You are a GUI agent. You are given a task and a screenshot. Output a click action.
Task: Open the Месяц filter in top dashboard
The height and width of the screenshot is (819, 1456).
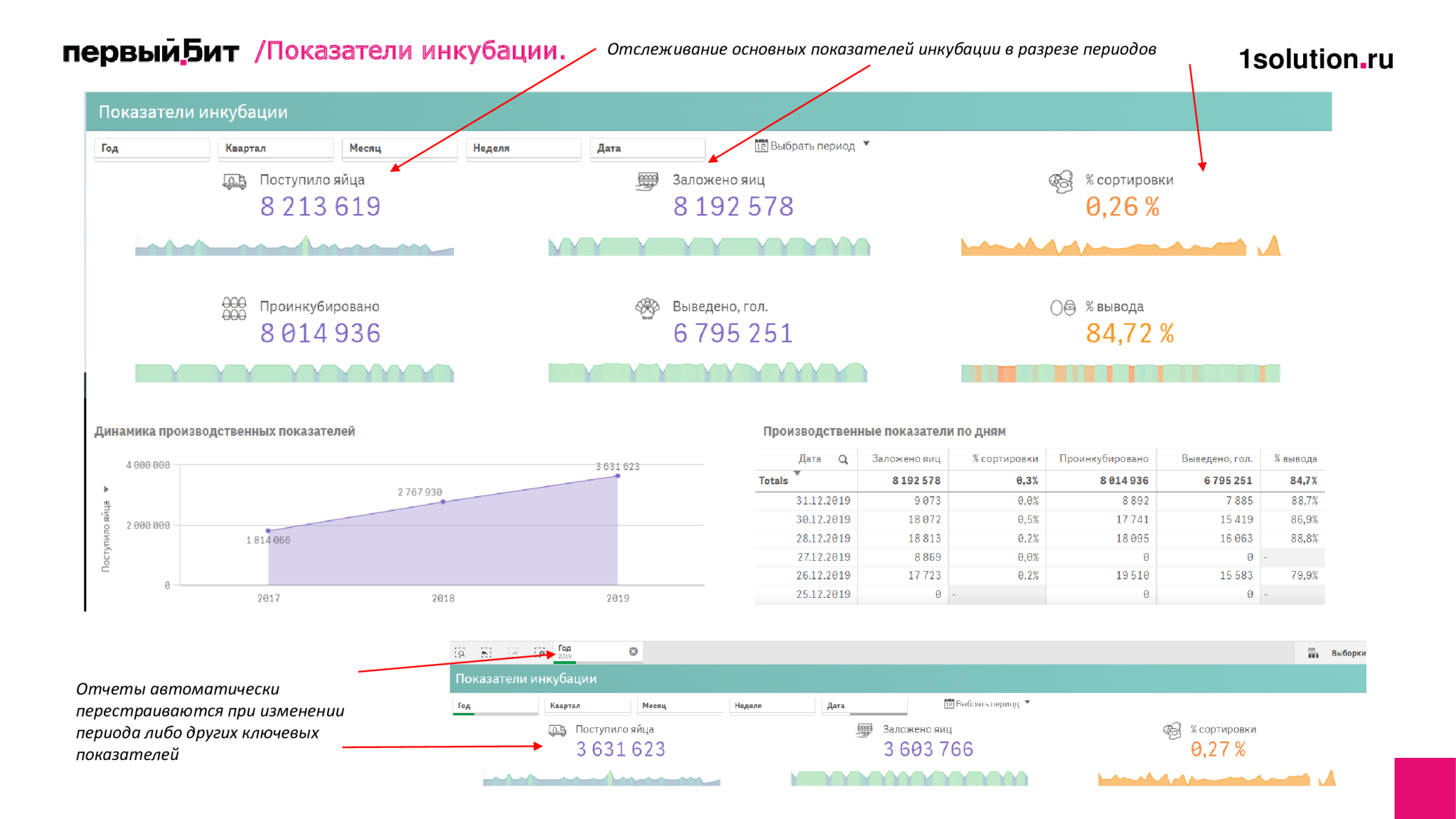(400, 148)
